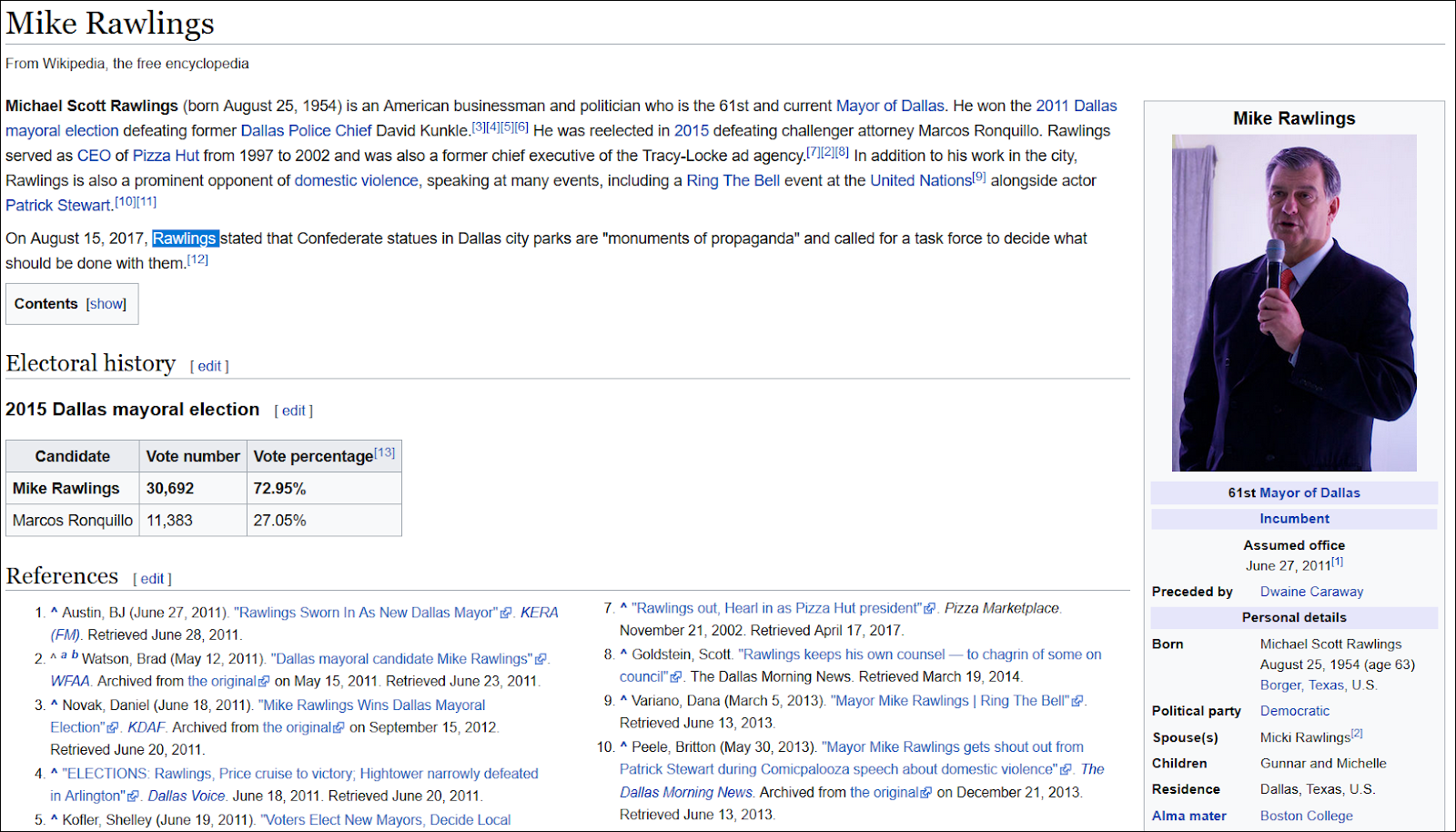
Task: Click the "Vote number" column header
Action: (193, 456)
